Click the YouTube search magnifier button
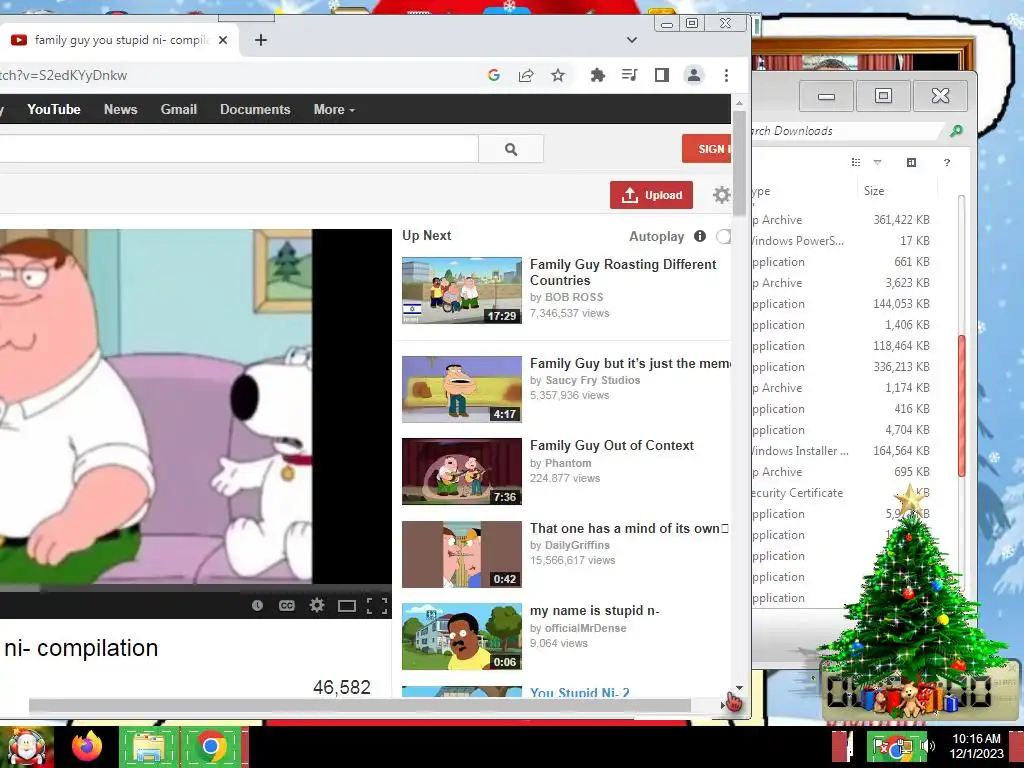This screenshot has height=768, width=1024. (511, 150)
